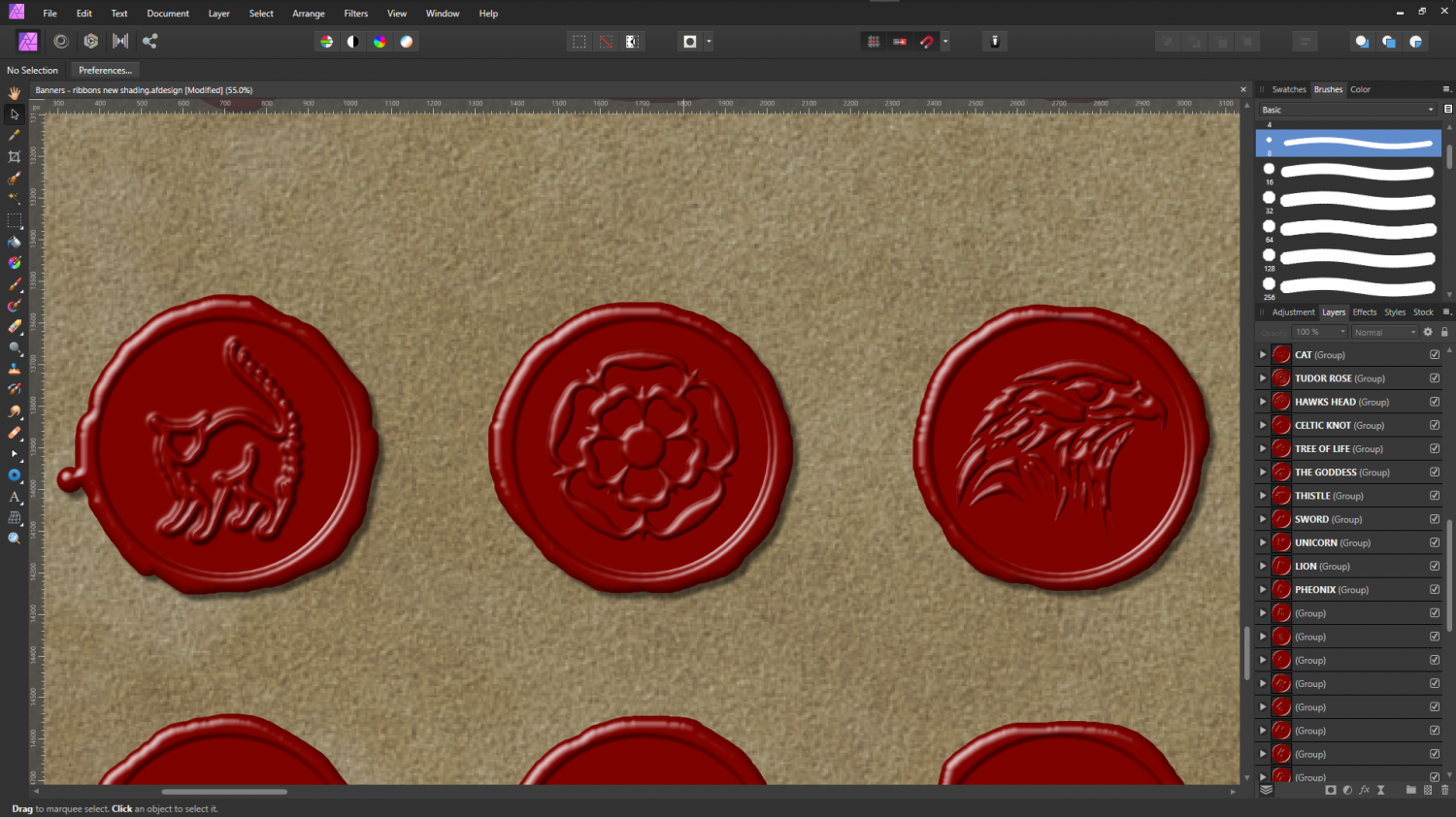Select the Flood Fill bucket tool
The image size is (1456, 818).
pos(14,242)
